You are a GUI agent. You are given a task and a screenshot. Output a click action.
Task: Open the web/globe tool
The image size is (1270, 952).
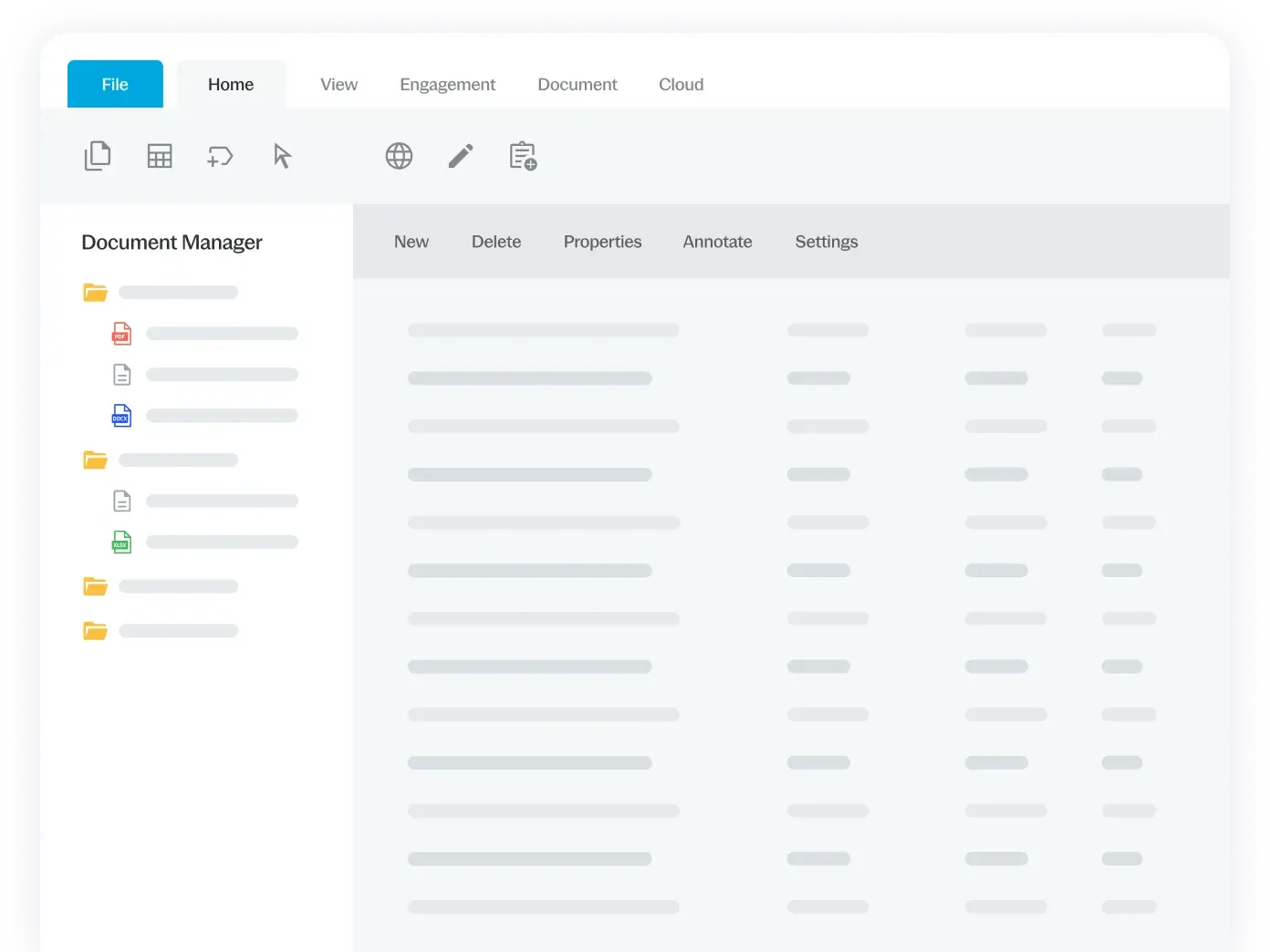point(399,156)
